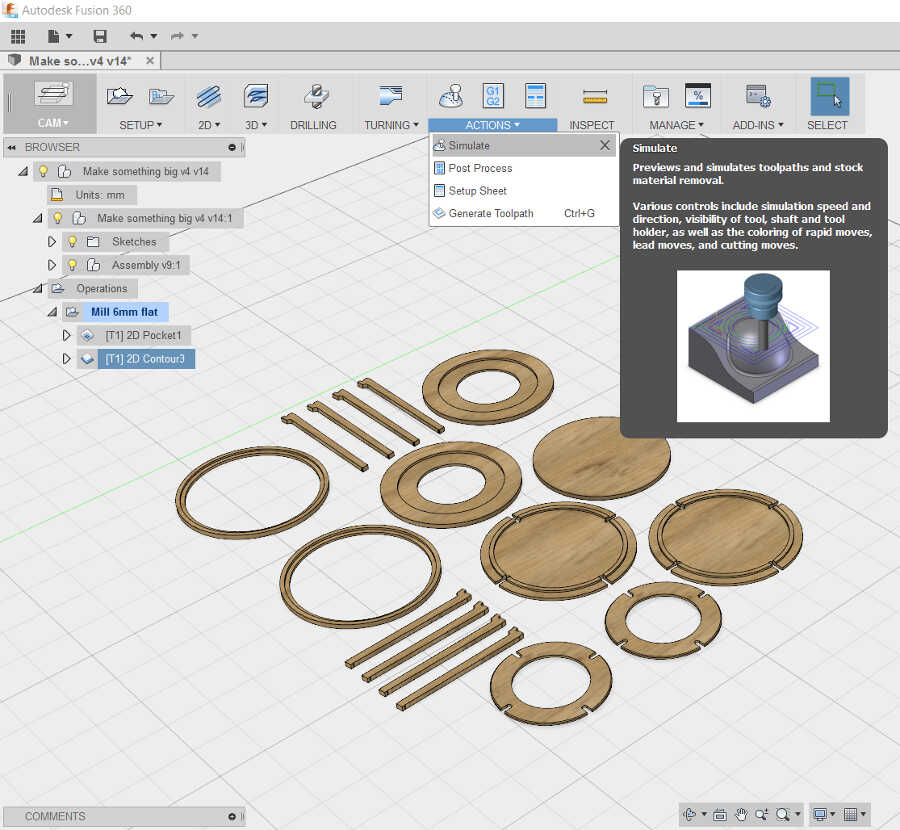Select the Units: mm entry
The image size is (900, 830).
[100, 195]
